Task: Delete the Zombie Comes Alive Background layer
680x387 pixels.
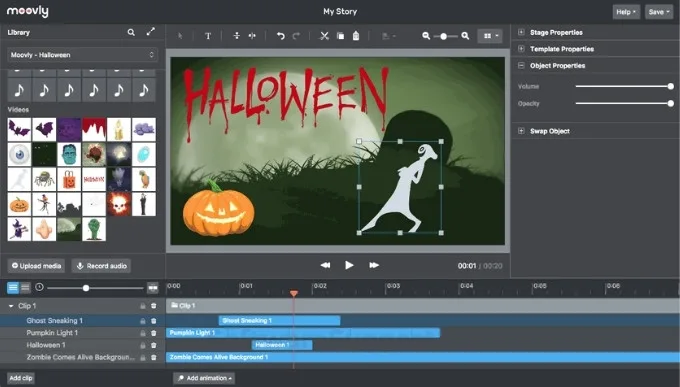Action: [x=154, y=357]
